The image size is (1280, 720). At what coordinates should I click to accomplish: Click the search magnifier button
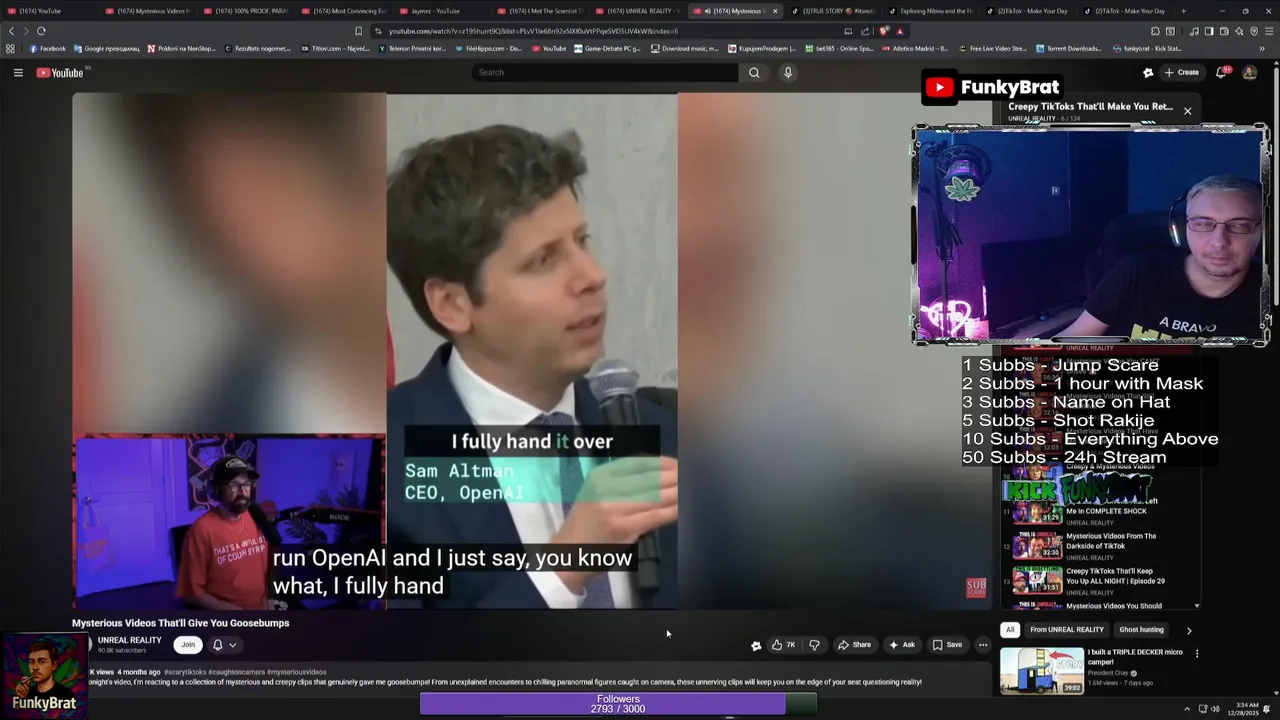[754, 72]
